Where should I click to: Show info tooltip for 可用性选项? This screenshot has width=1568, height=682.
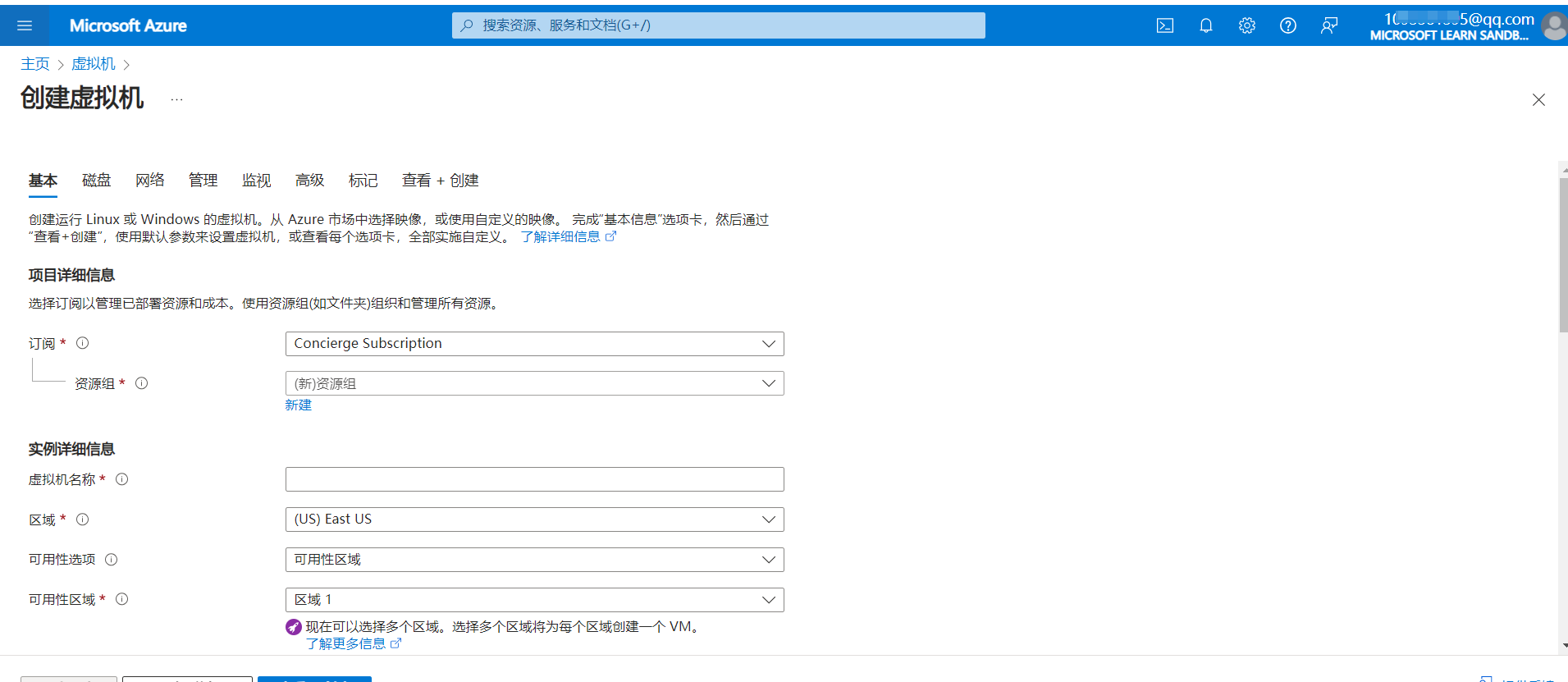(111, 560)
